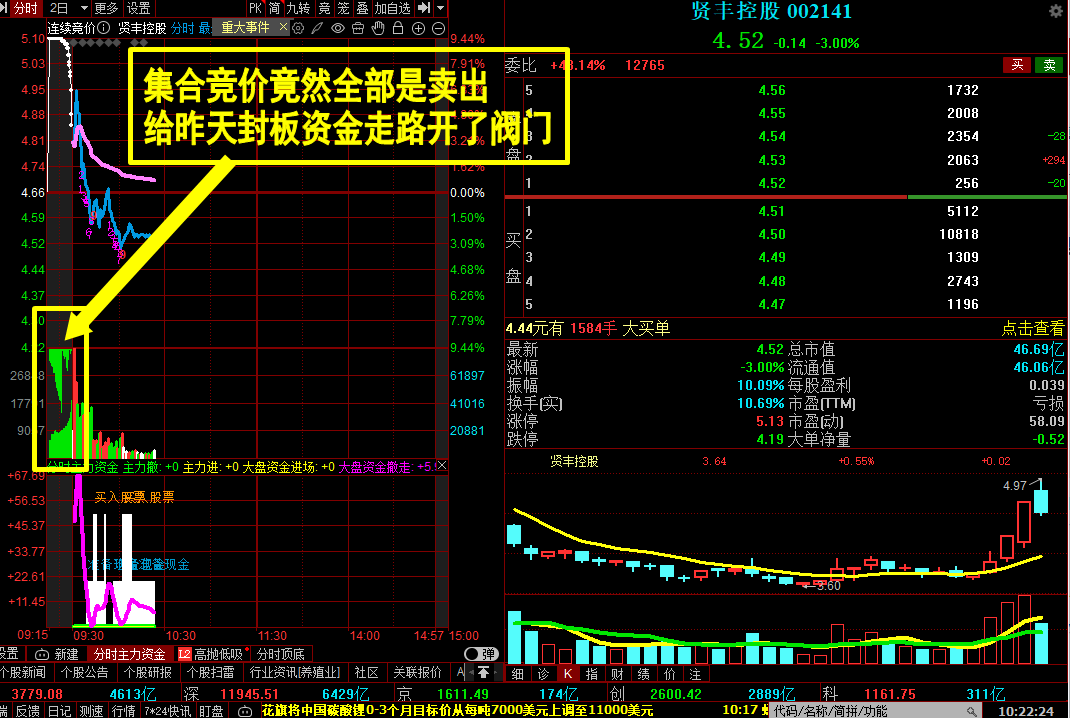The width and height of the screenshot is (1070, 718).
Task: Open 点击查看 link for big orders
Action: coord(1032,328)
